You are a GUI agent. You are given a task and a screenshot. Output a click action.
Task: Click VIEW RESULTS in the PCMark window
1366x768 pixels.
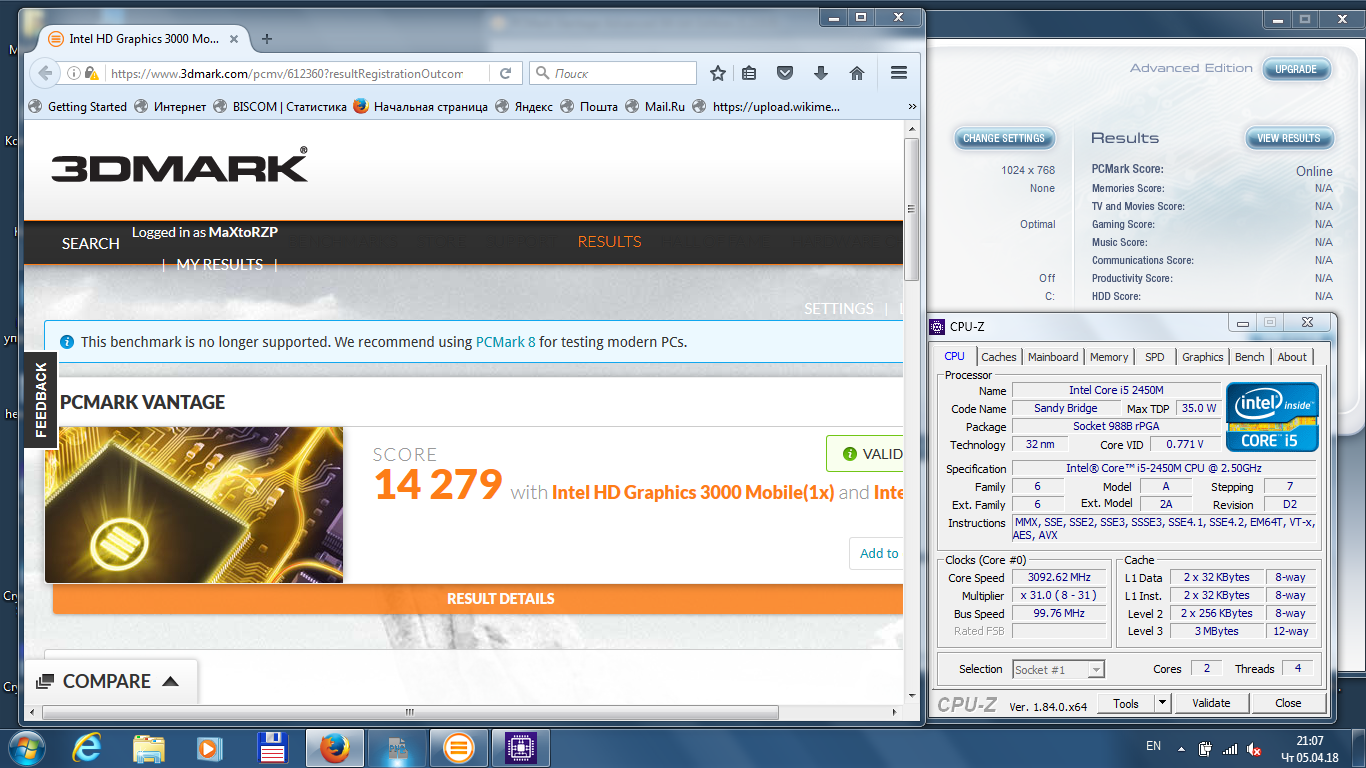point(1288,138)
